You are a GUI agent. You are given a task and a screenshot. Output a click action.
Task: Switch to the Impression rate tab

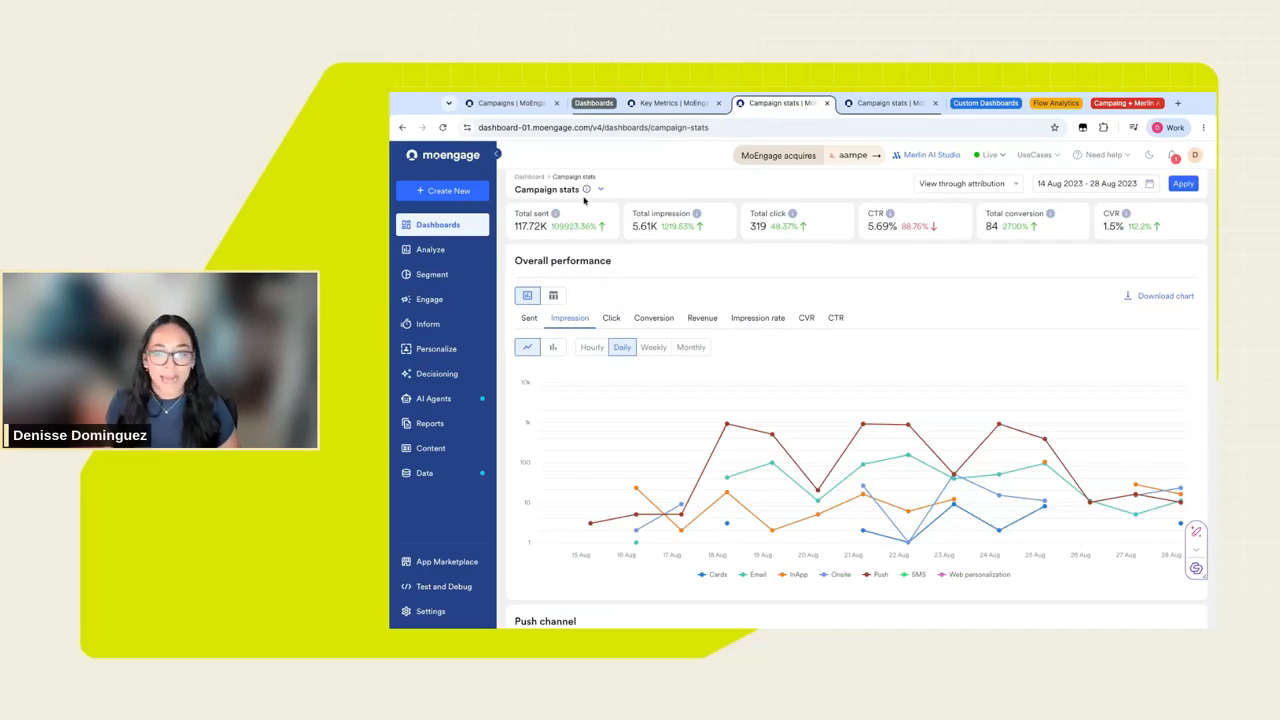click(758, 318)
